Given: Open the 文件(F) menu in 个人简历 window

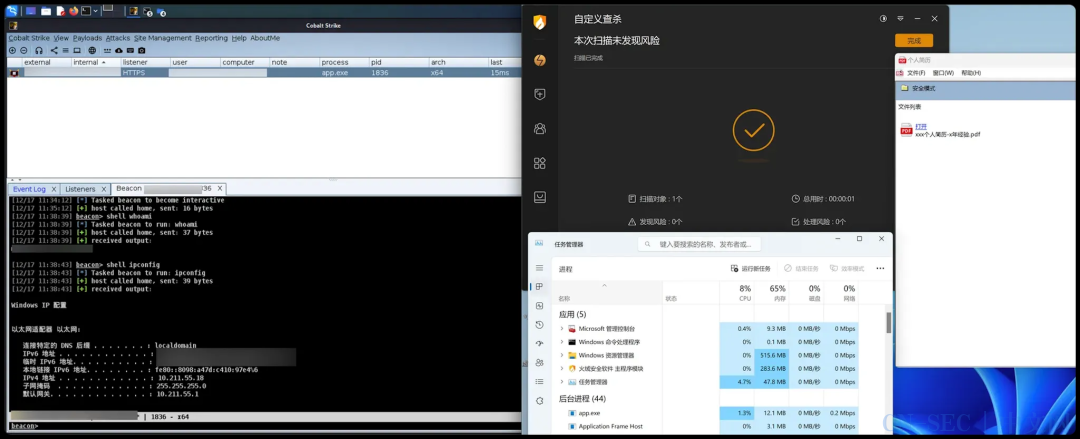Looking at the screenshot, I should point(916,73).
